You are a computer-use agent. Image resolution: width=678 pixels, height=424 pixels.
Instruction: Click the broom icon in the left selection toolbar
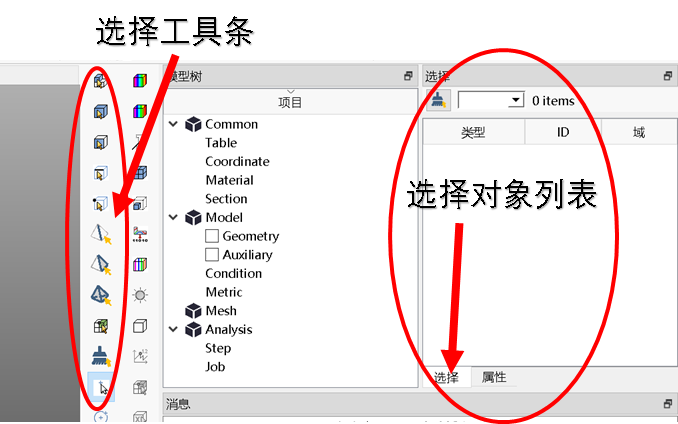click(x=100, y=356)
